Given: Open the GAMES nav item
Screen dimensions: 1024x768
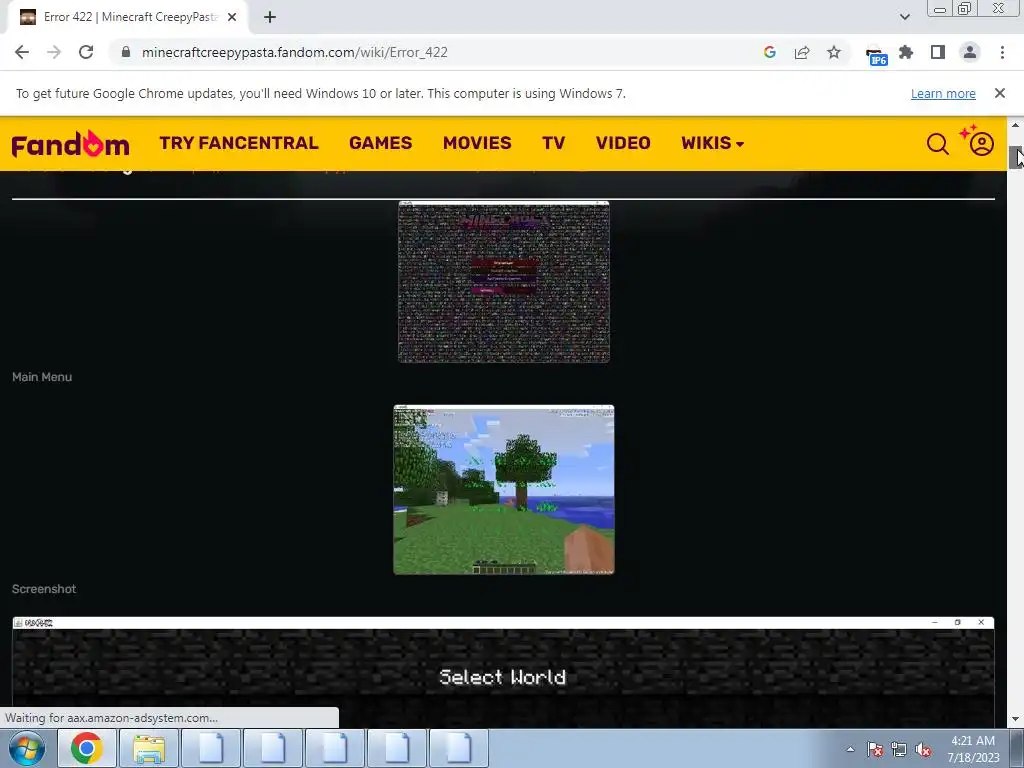Looking at the screenshot, I should (381, 143).
